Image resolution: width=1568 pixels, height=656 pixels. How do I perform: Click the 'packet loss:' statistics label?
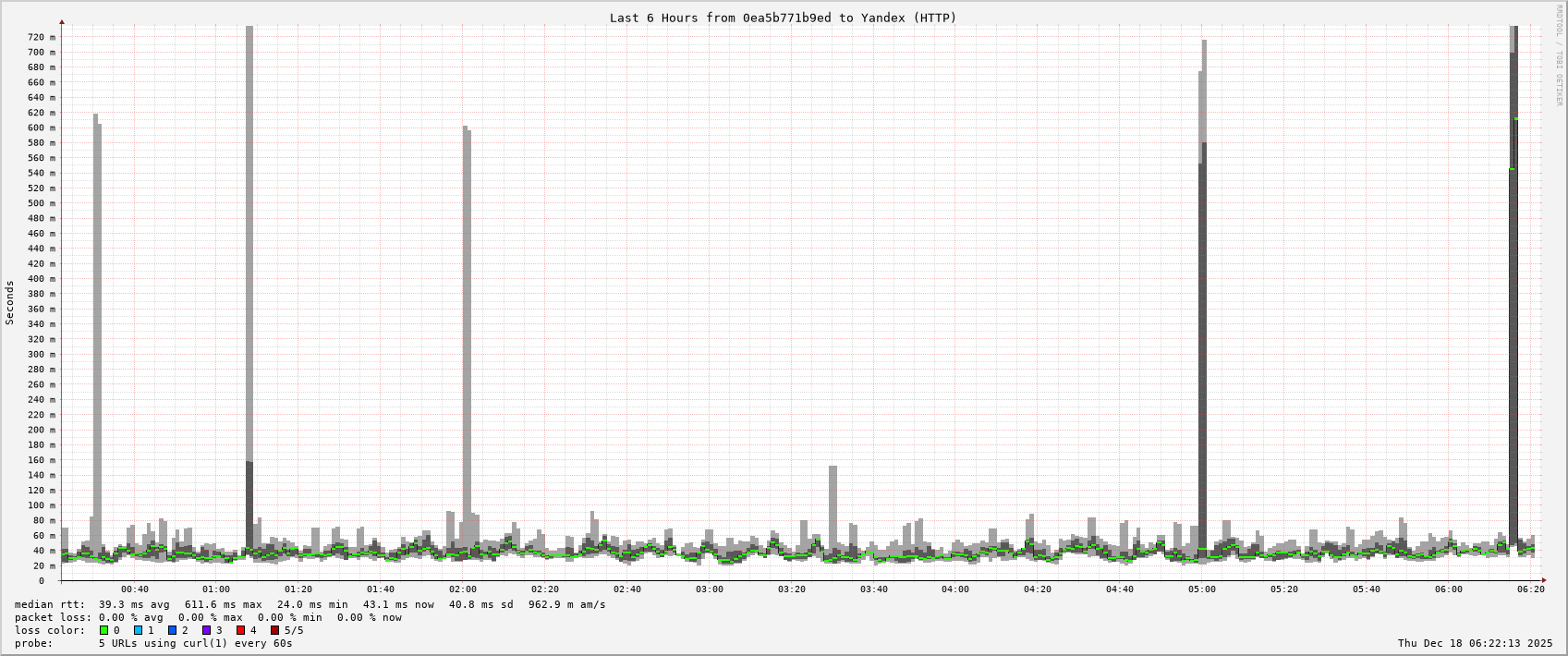[x=53, y=617]
